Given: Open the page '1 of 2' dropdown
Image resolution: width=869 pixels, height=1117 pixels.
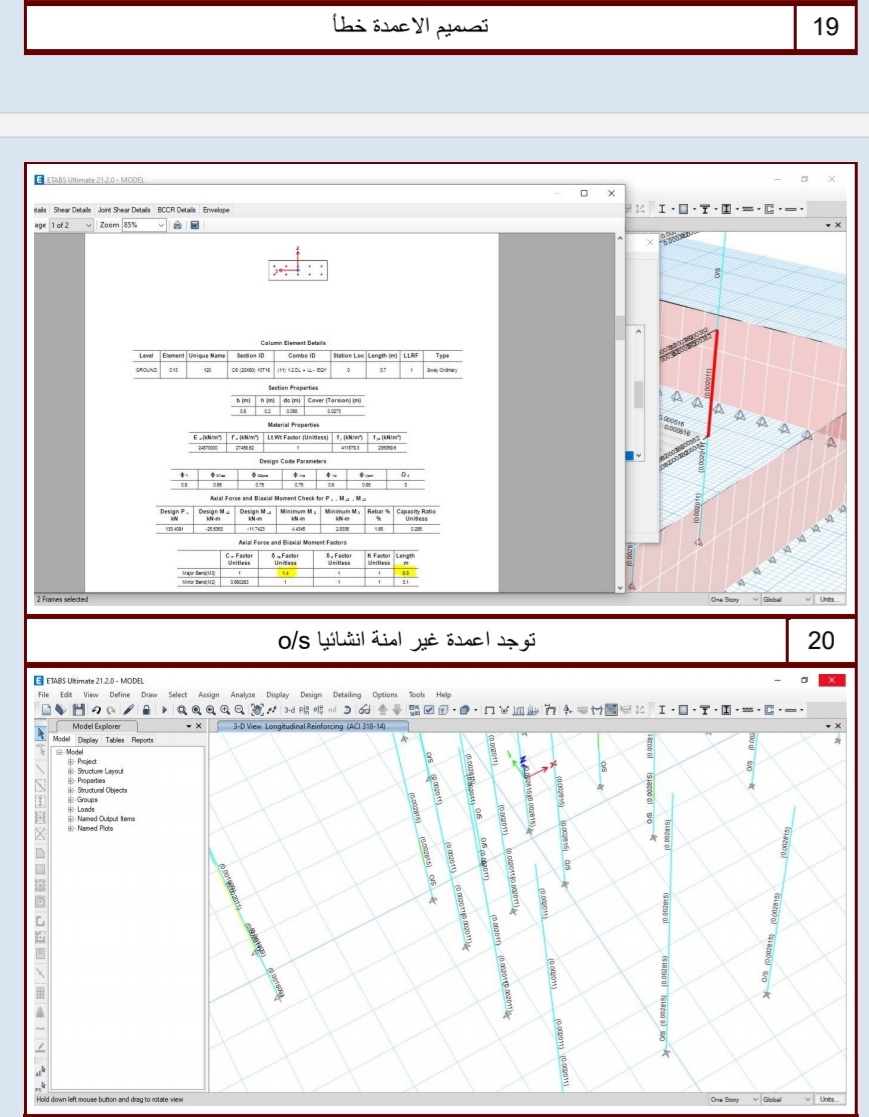Looking at the screenshot, I should pos(71,225).
